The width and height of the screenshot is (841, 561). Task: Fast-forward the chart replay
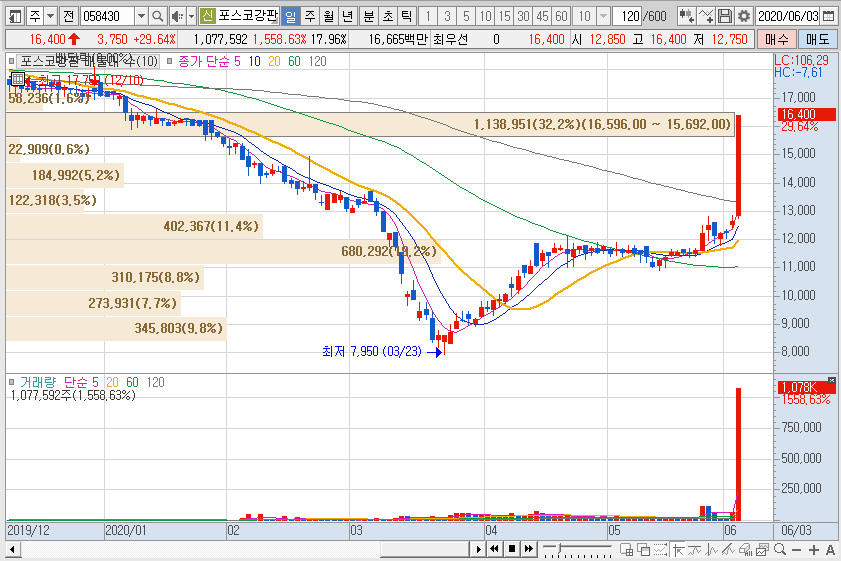[x=529, y=549]
